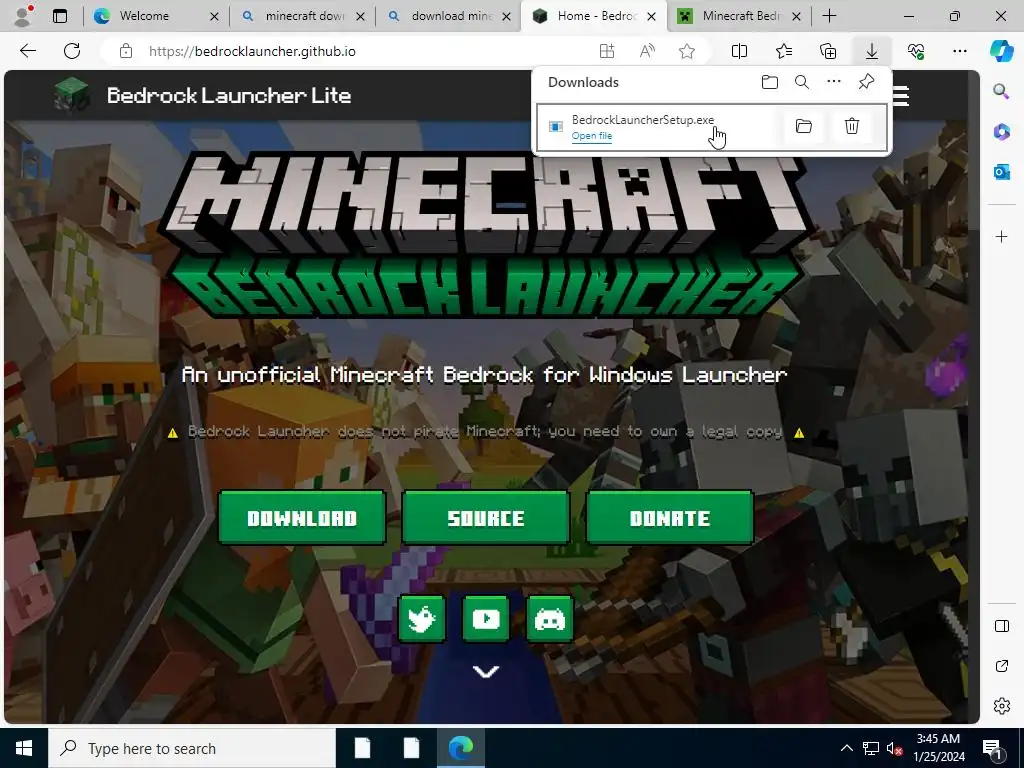Screen dimensions: 1024x768
Task: Open the taskbar clock and date
Action: [x=938, y=748]
